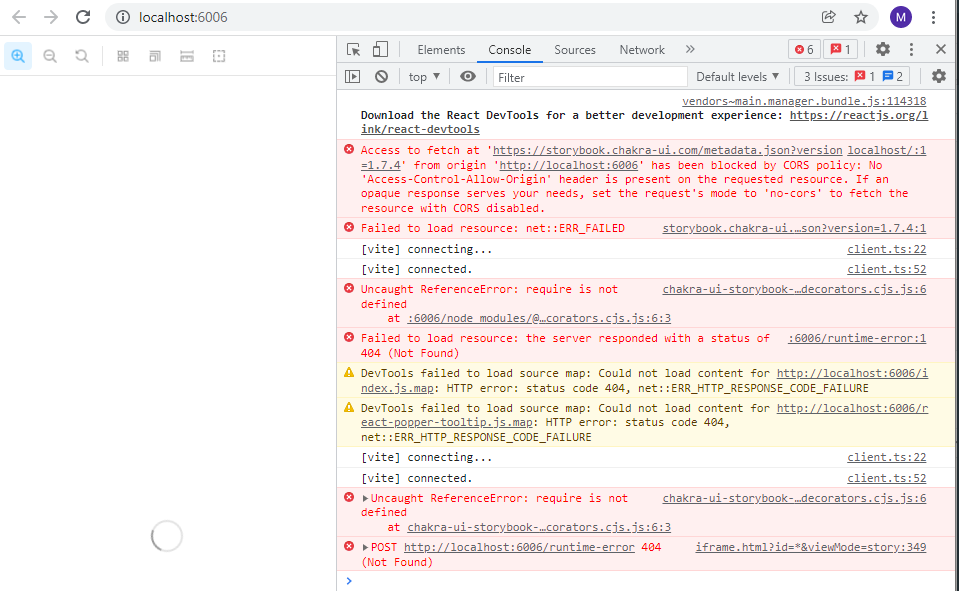Image resolution: width=959 pixels, height=591 pixels.
Task: Clear the console messages
Action: (381, 76)
